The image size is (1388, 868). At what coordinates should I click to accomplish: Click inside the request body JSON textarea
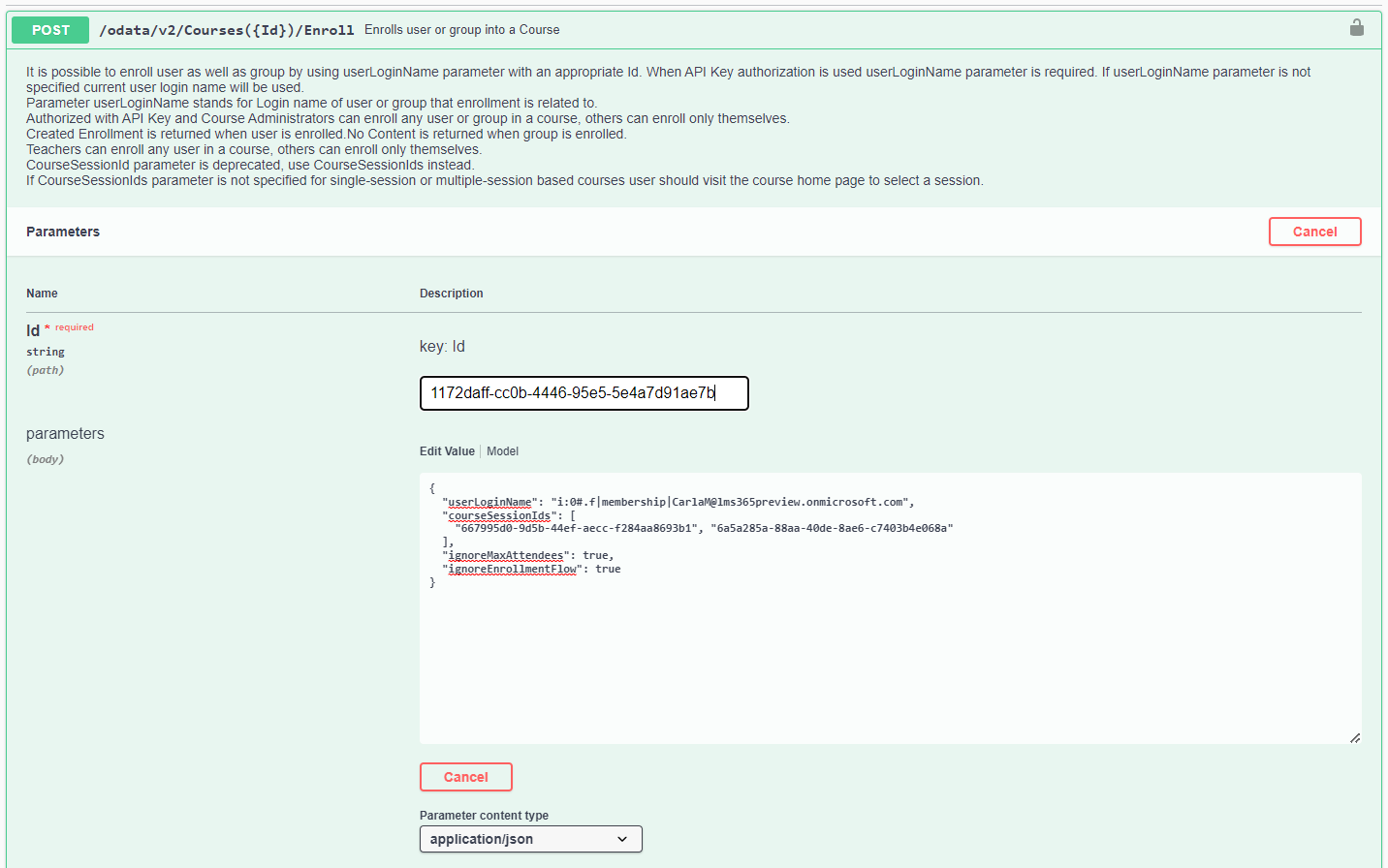coord(890,659)
